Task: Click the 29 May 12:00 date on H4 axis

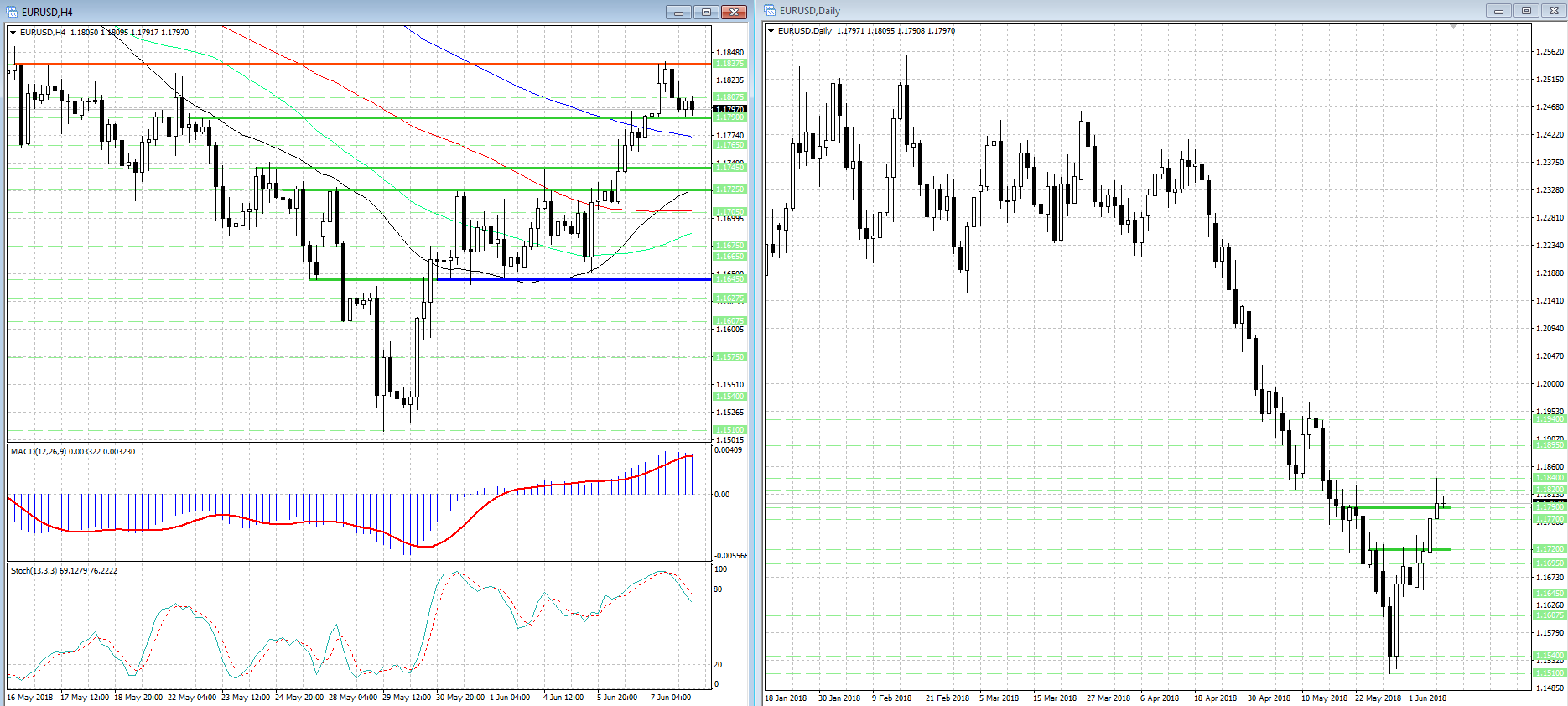Action: (407, 698)
